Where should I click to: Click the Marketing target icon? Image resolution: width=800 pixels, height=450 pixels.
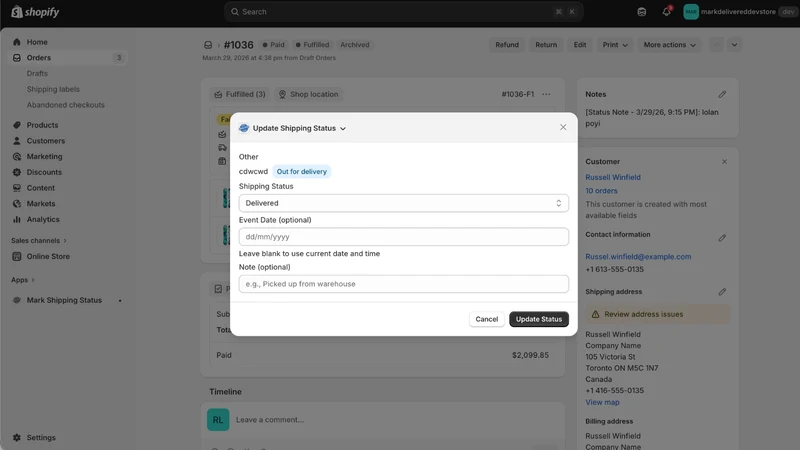(17, 157)
